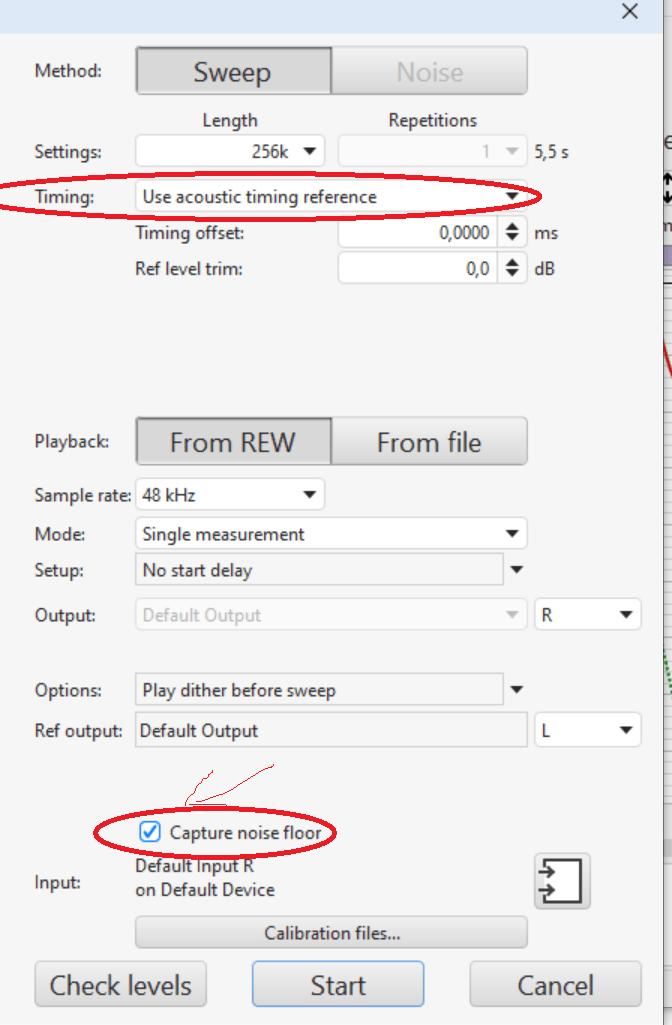Cancel the measurement dialog
The height and width of the screenshot is (1025, 672).
[x=556, y=984]
